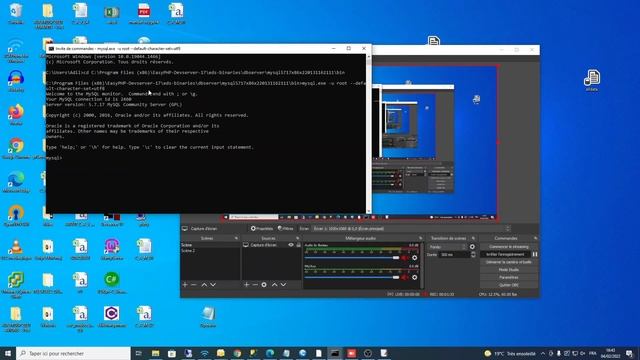Viewport: 640px width, 360px height.
Task: Open OBS Studio taskbar icon
Action: [368, 353]
